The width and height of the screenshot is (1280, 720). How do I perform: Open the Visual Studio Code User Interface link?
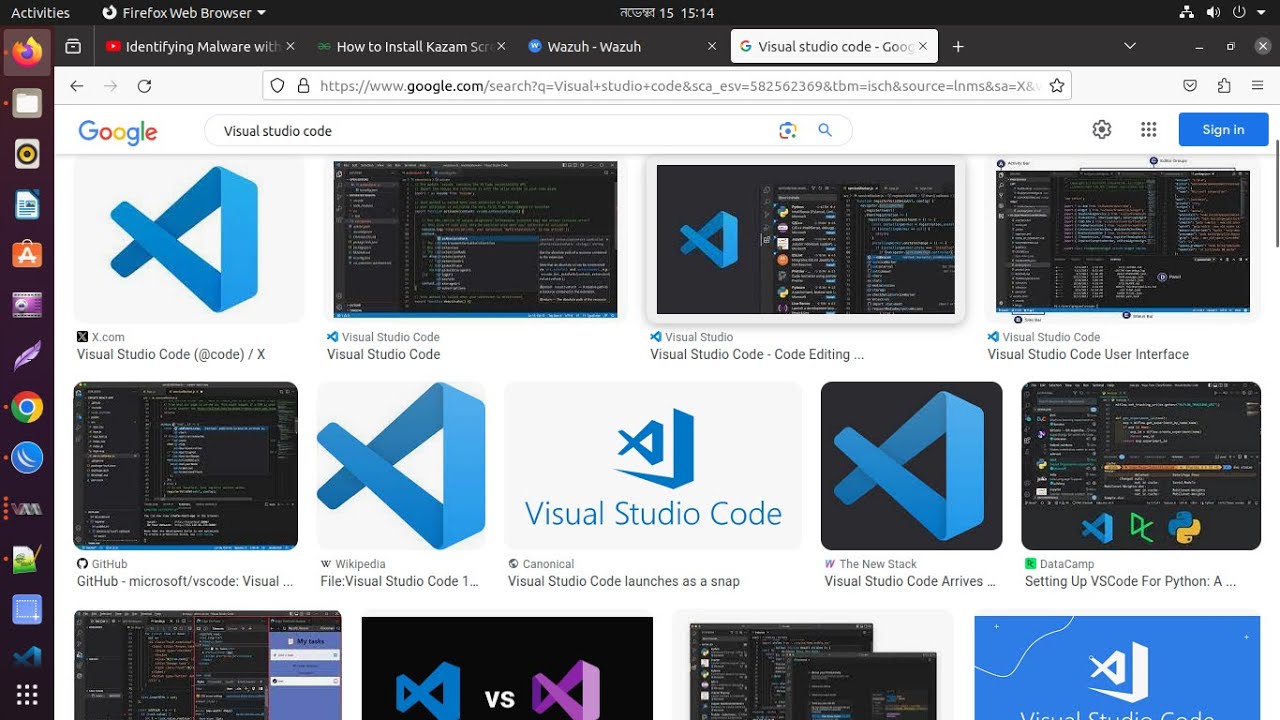(x=1088, y=354)
